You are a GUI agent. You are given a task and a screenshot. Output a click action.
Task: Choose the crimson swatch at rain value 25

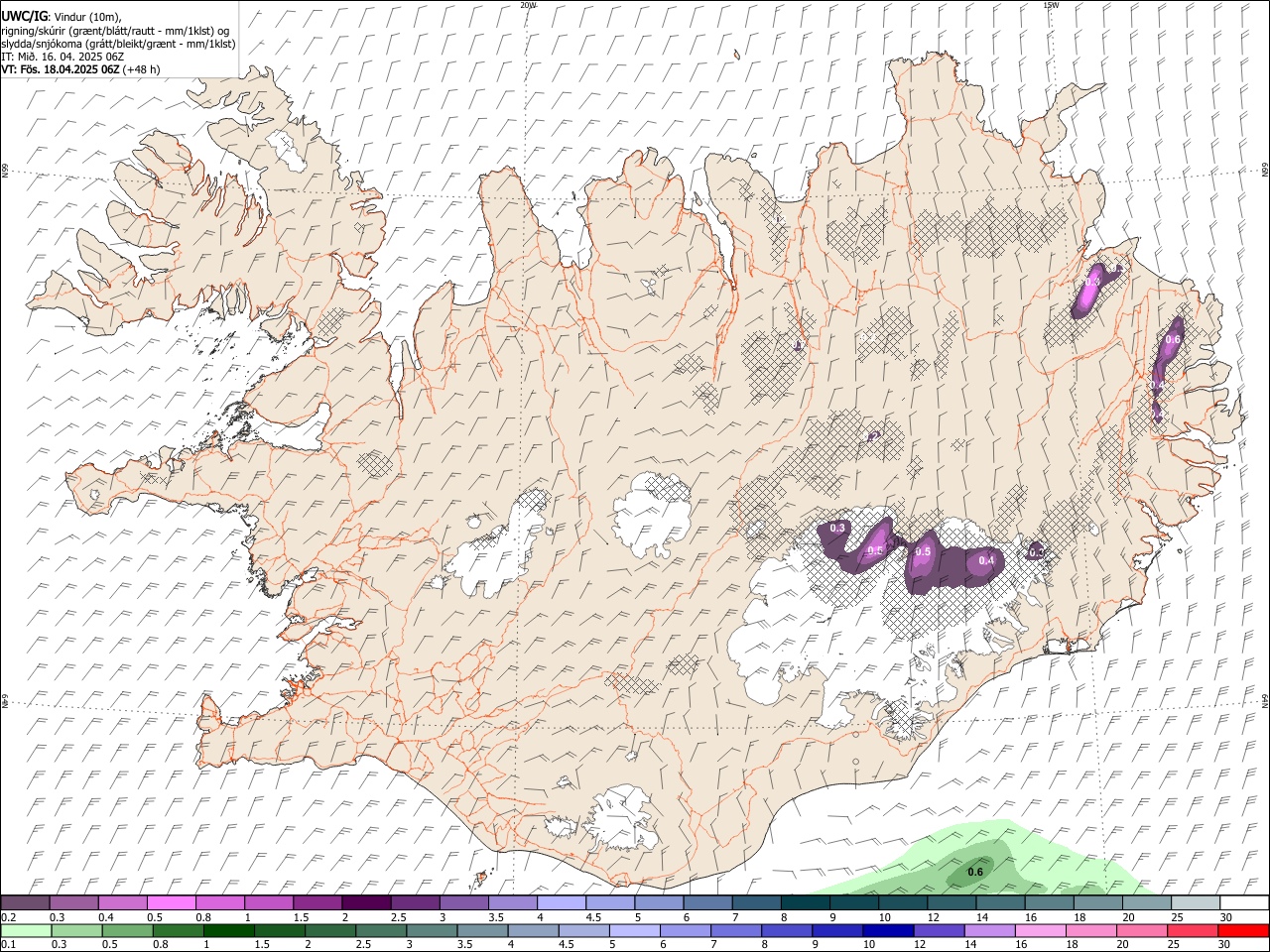tap(1193, 930)
